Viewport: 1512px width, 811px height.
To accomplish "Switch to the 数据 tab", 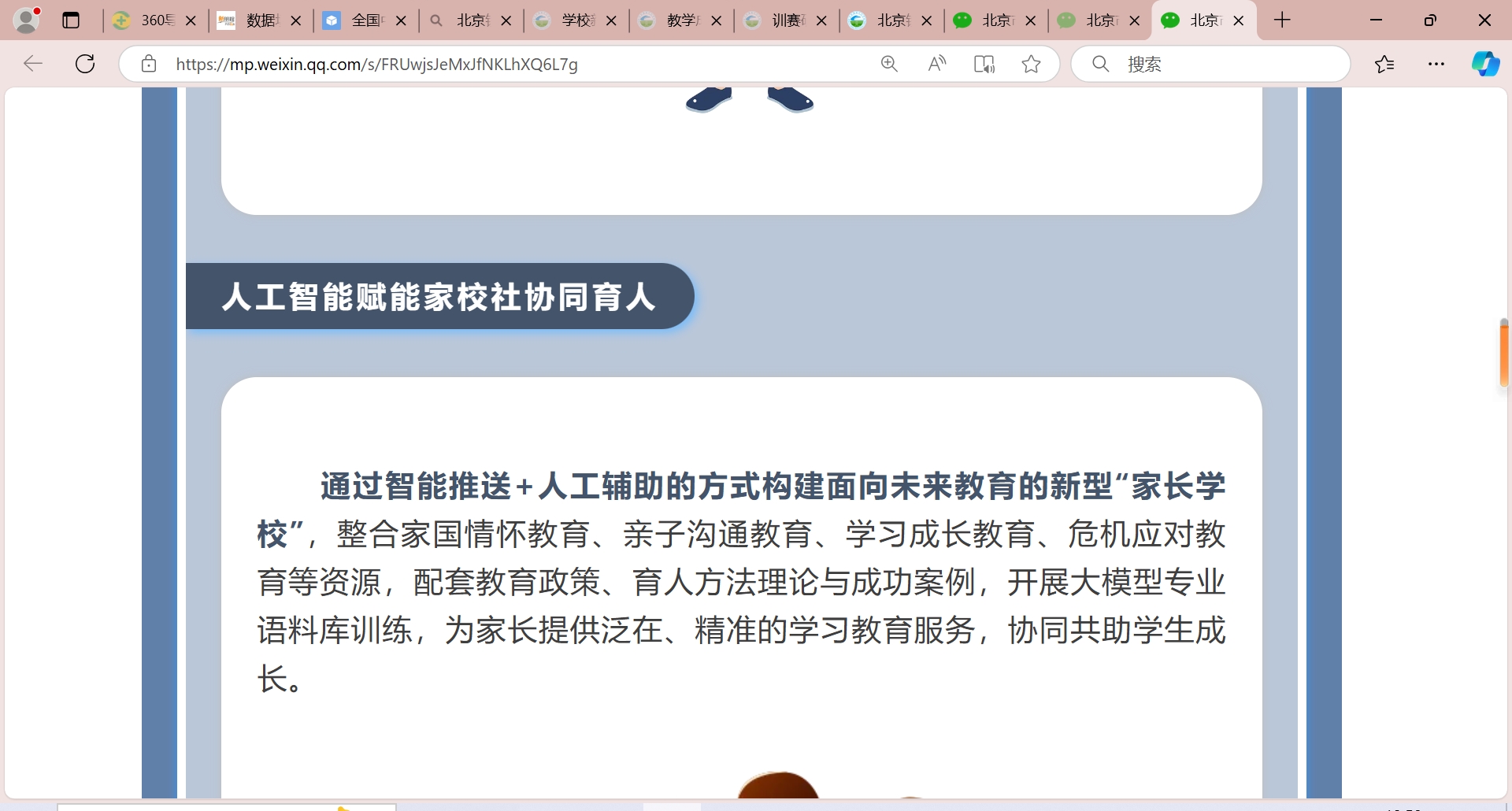I will tap(250, 20).
